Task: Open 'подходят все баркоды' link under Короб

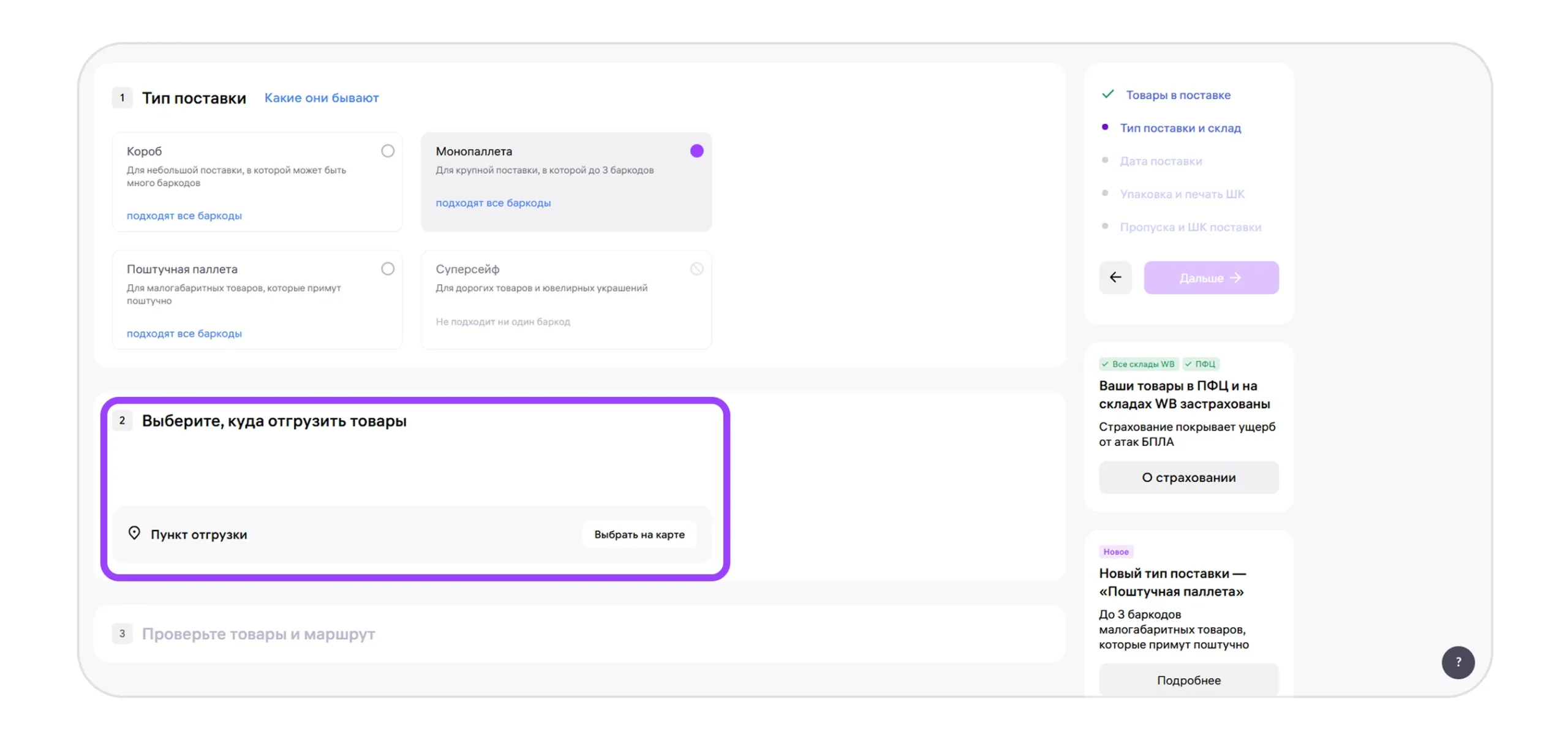Action: tap(183, 214)
